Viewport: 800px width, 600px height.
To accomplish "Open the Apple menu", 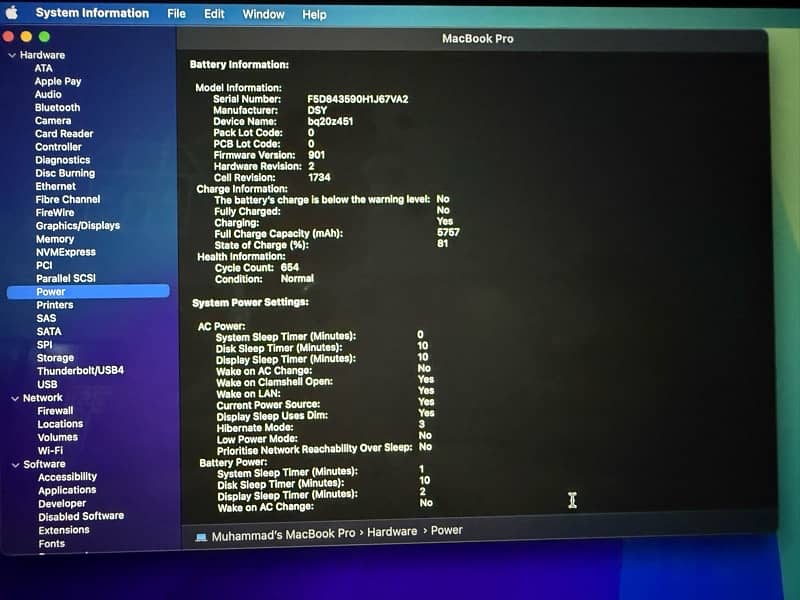I will point(12,12).
